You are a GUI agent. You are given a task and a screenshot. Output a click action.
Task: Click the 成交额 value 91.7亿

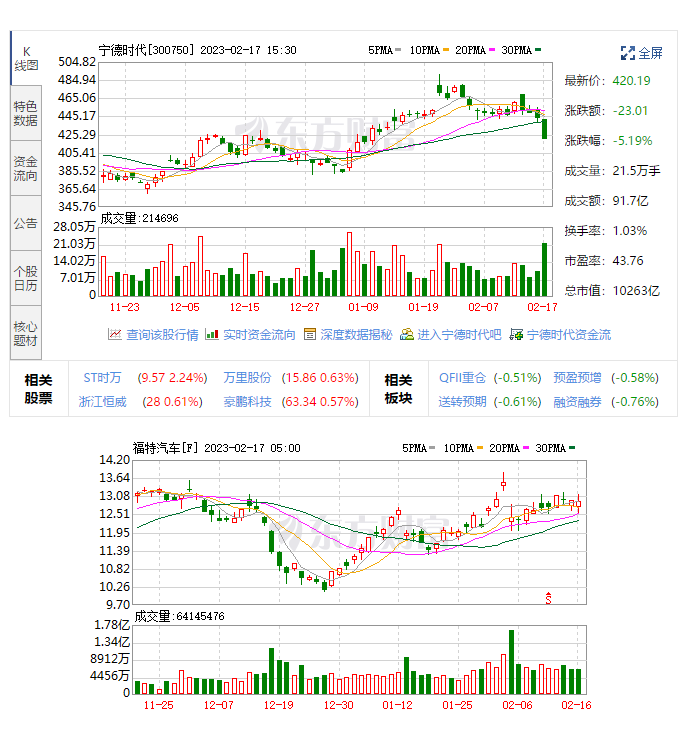[630, 200]
